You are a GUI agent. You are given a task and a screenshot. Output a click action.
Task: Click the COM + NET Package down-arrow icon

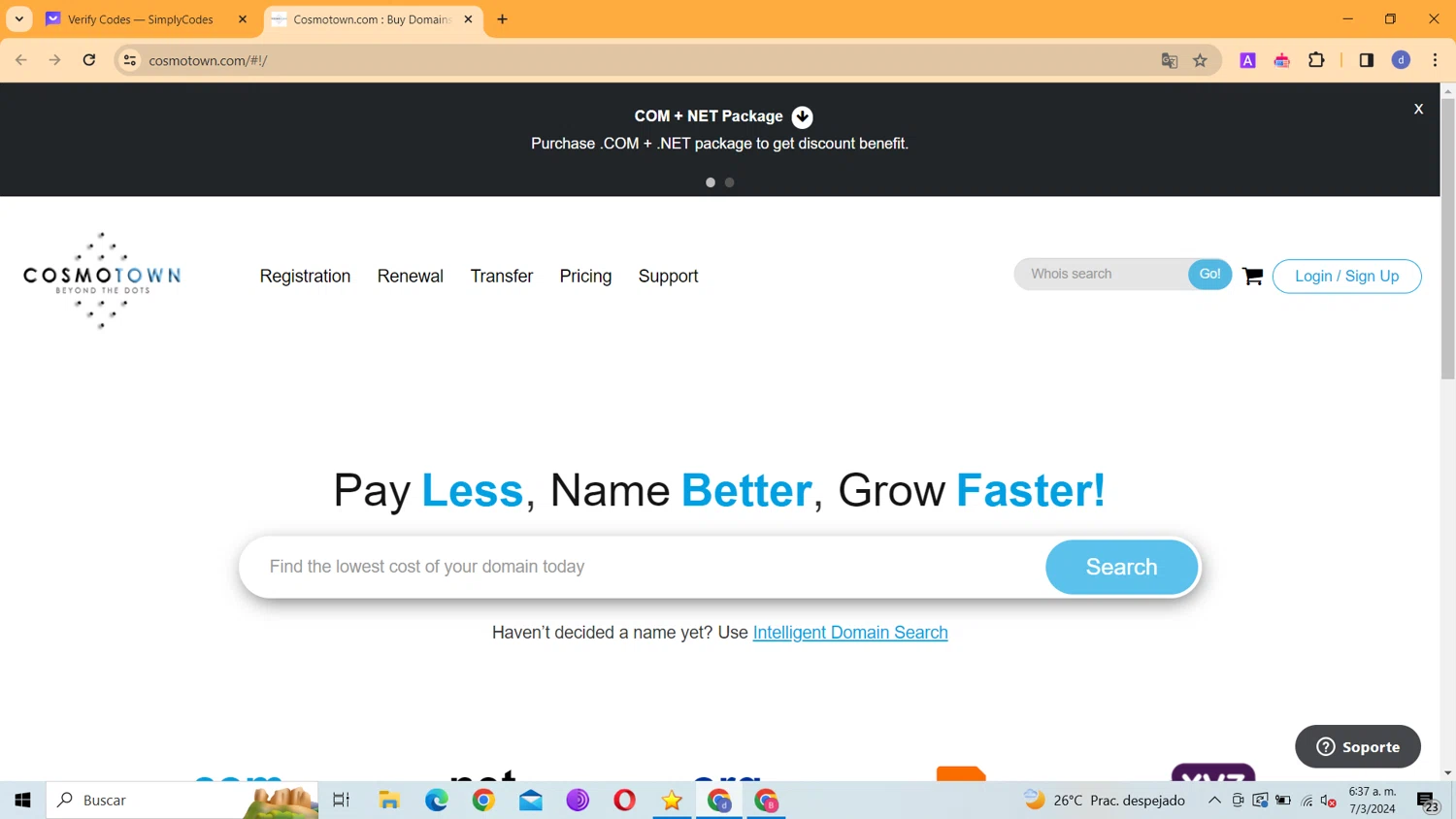pos(802,116)
